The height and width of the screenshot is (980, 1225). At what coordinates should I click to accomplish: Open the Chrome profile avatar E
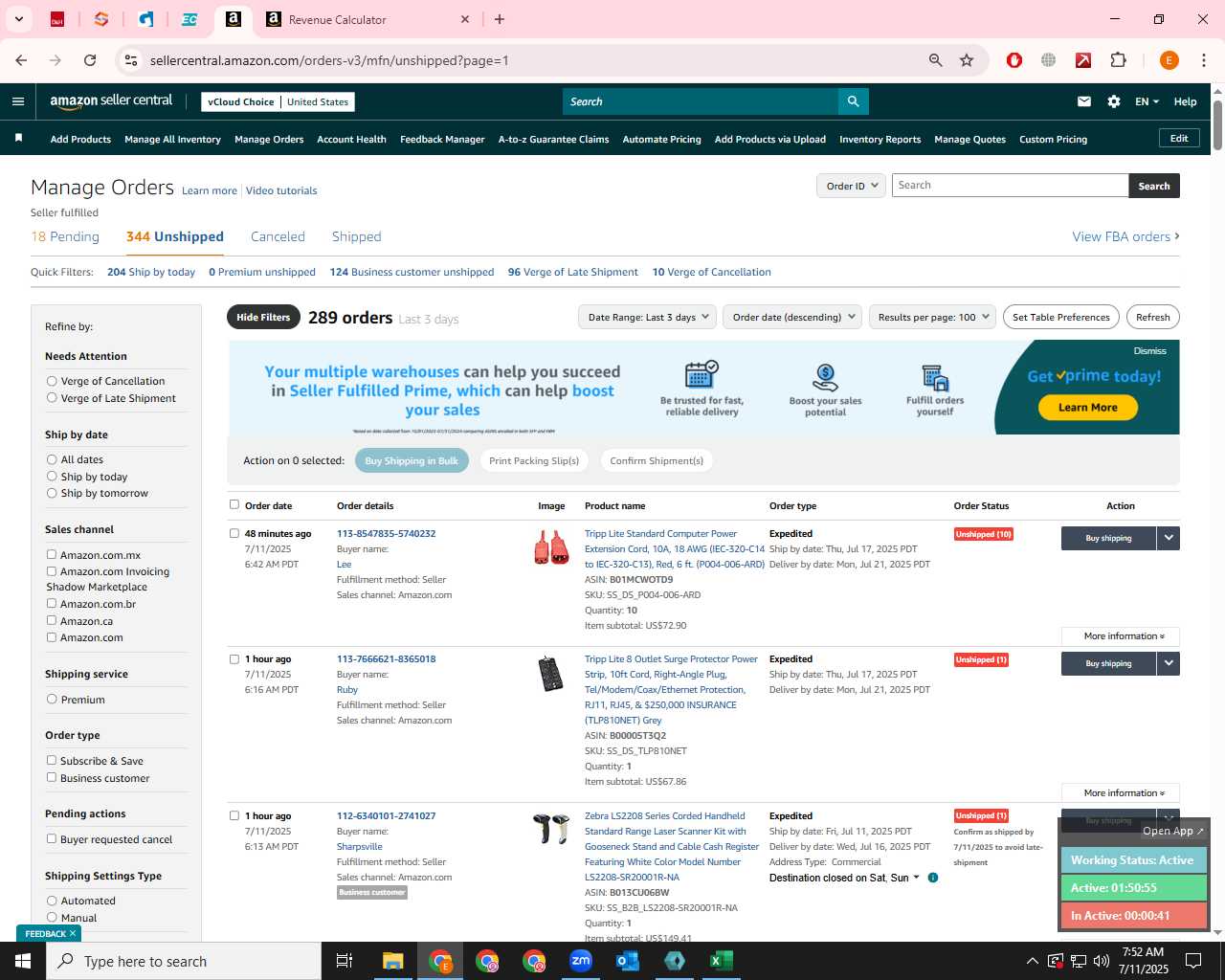tap(1169, 60)
